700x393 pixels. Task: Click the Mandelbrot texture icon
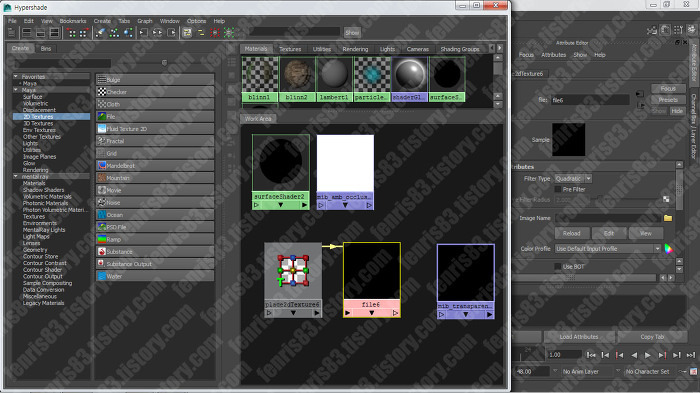(102, 166)
